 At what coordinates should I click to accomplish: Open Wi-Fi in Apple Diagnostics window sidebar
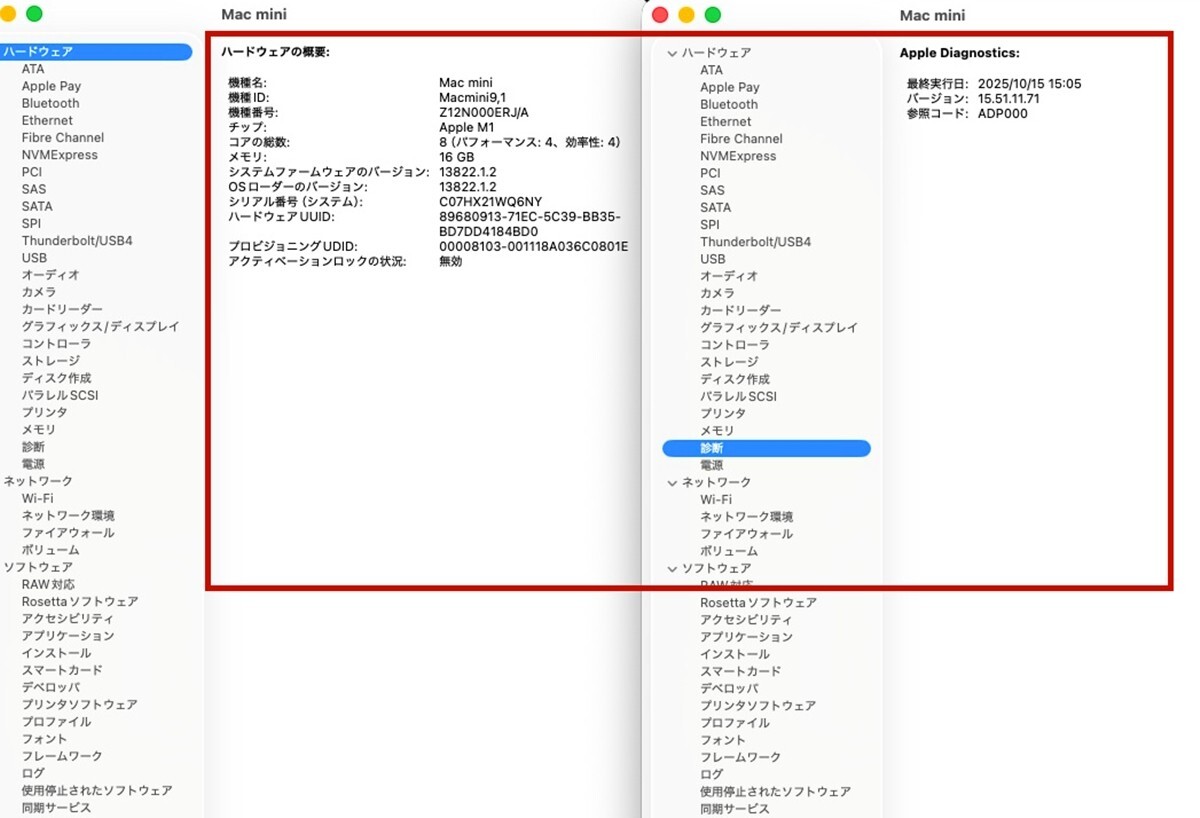tap(716, 499)
